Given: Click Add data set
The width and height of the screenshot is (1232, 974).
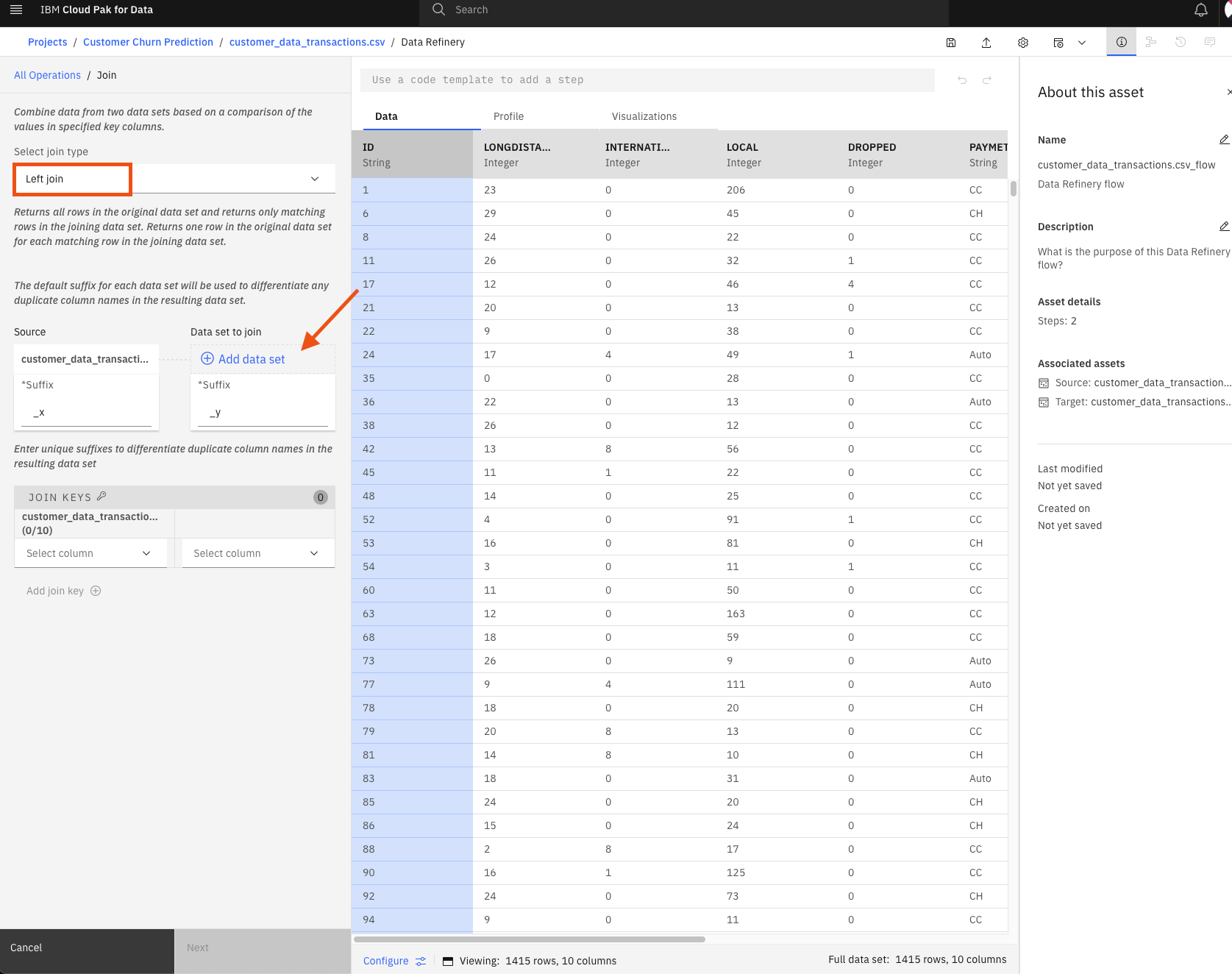Looking at the screenshot, I should pyautogui.click(x=243, y=359).
